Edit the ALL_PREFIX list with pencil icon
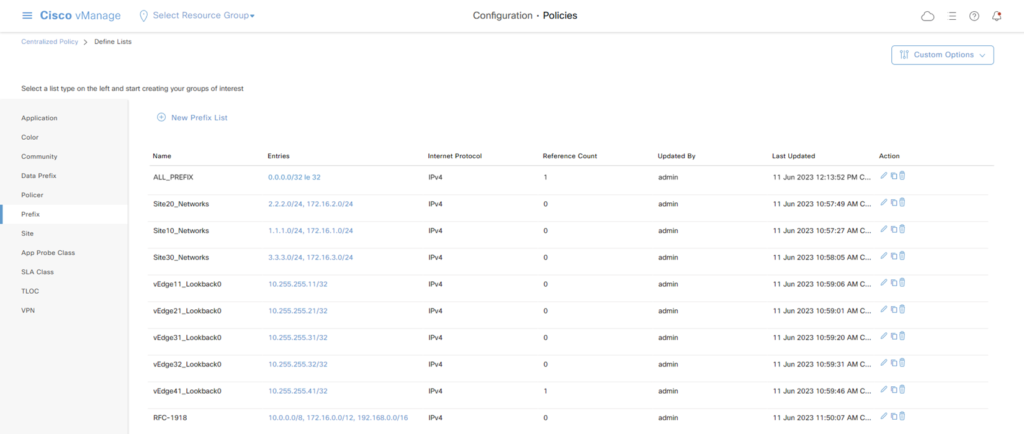Image resolution: width=1024 pixels, height=434 pixels. coord(883,176)
